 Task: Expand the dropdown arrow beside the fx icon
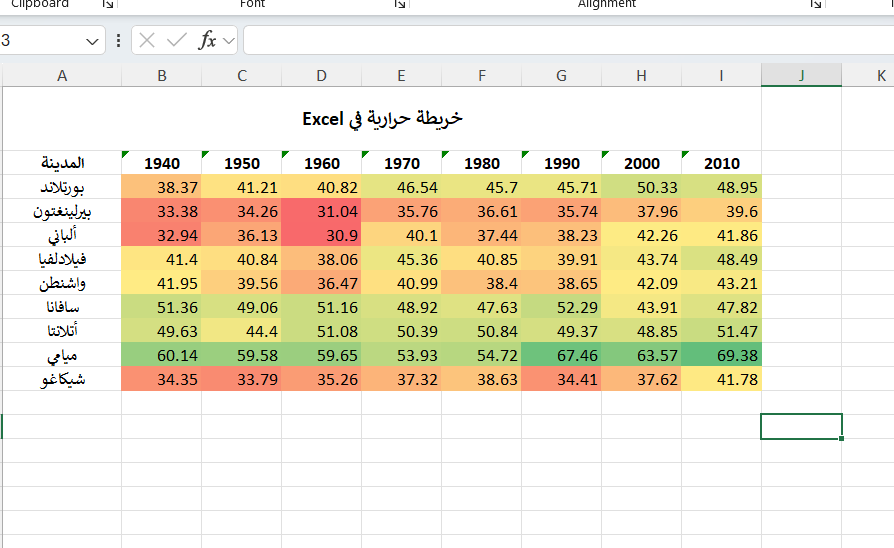(229, 41)
